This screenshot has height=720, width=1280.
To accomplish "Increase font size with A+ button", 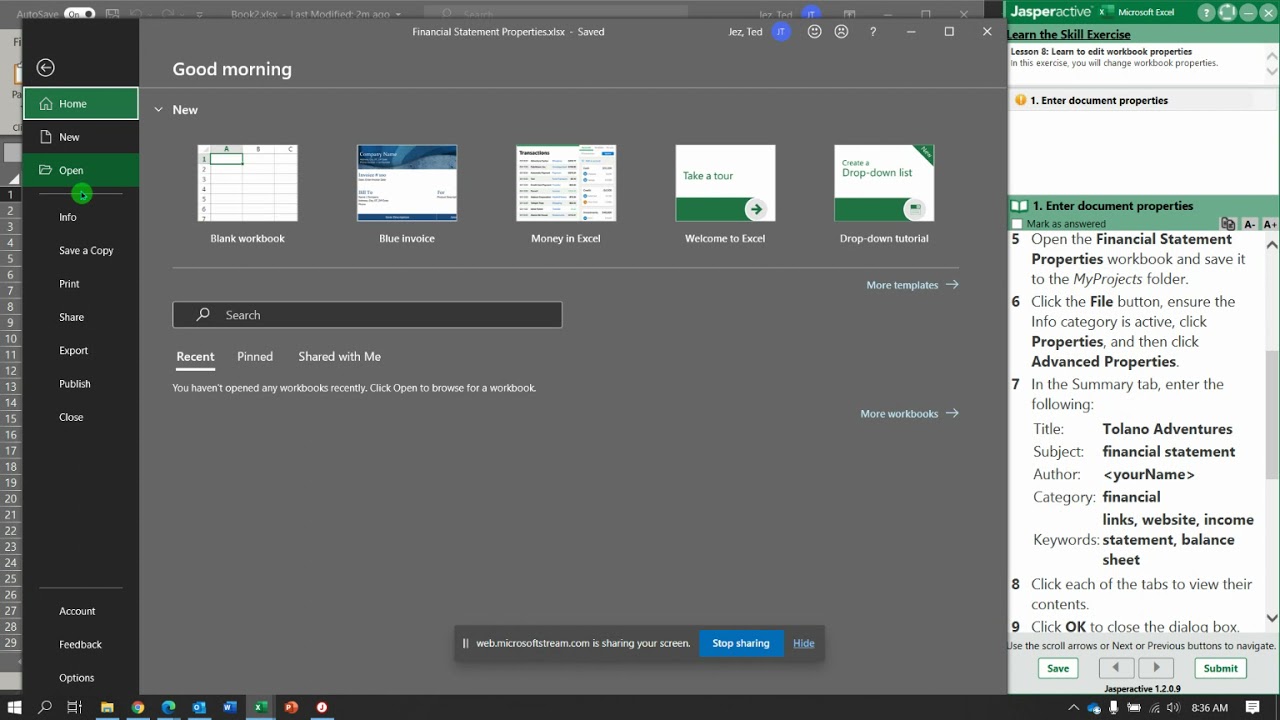I will click(1268, 224).
